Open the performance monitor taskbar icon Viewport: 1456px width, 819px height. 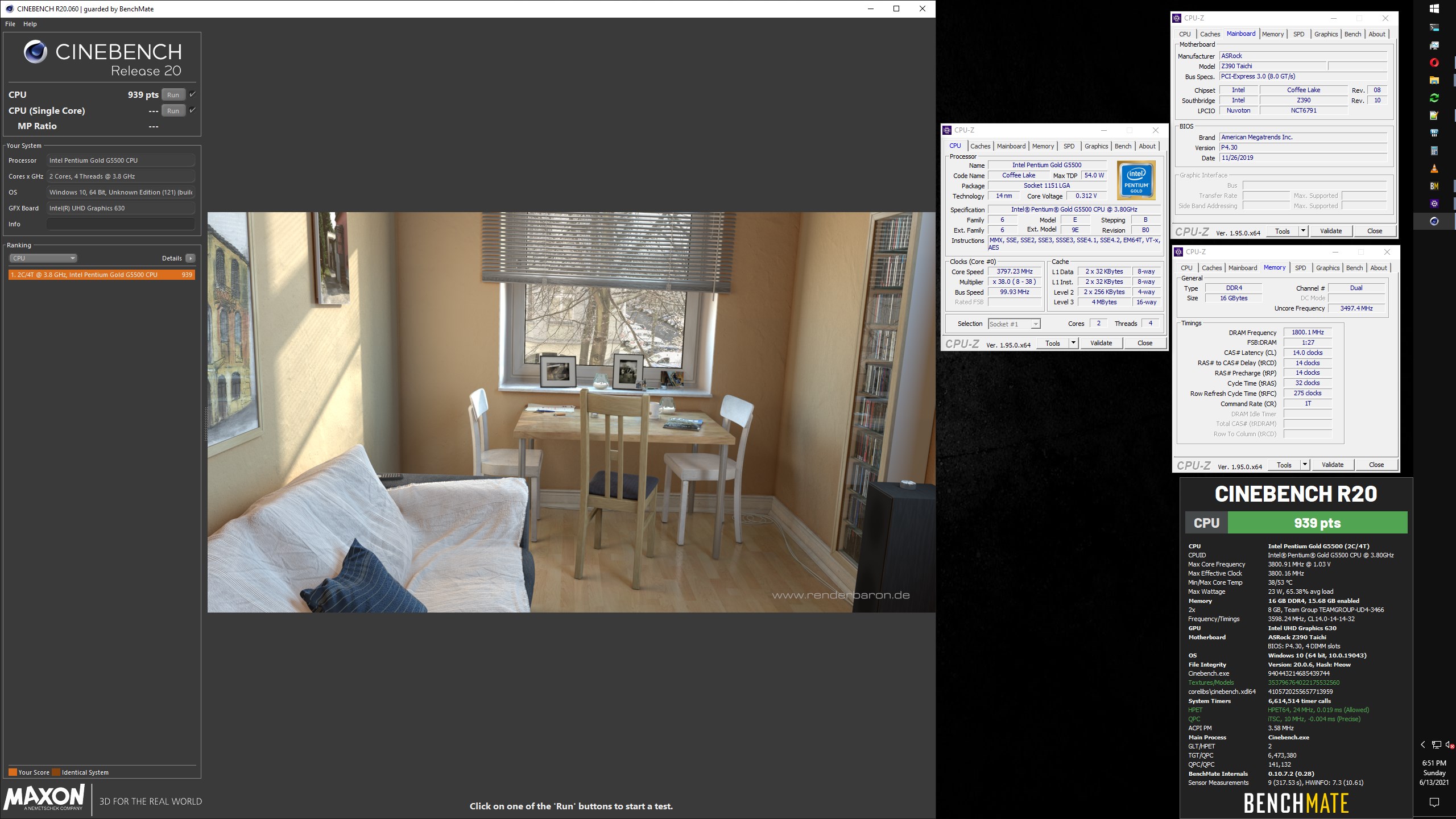tap(1434, 45)
